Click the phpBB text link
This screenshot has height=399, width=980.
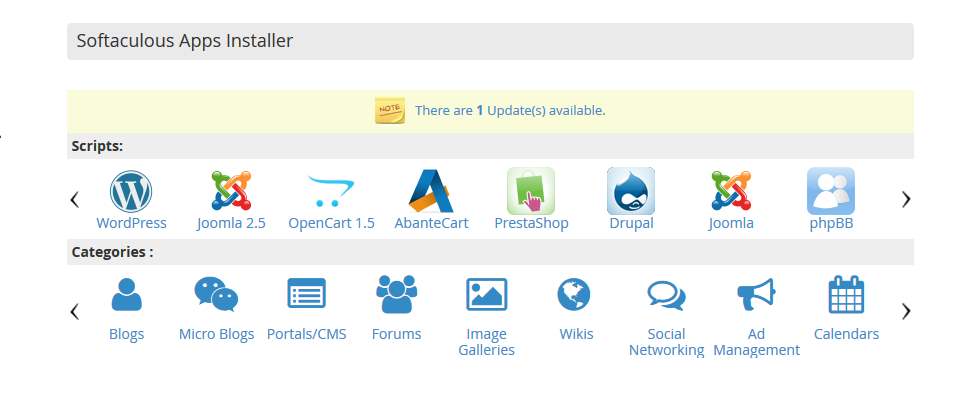[831, 223]
